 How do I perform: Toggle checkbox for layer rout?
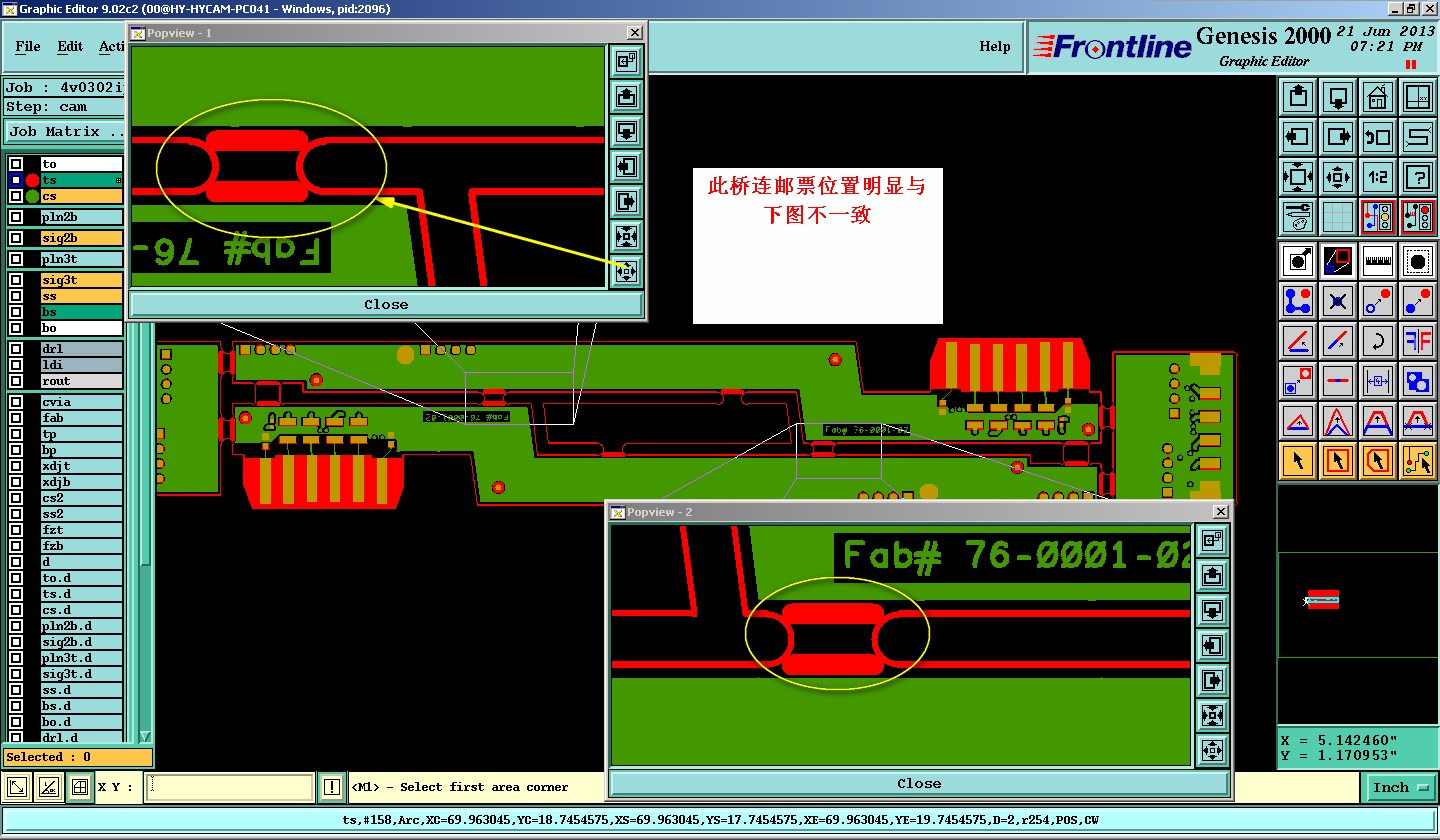tap(16, 381)
